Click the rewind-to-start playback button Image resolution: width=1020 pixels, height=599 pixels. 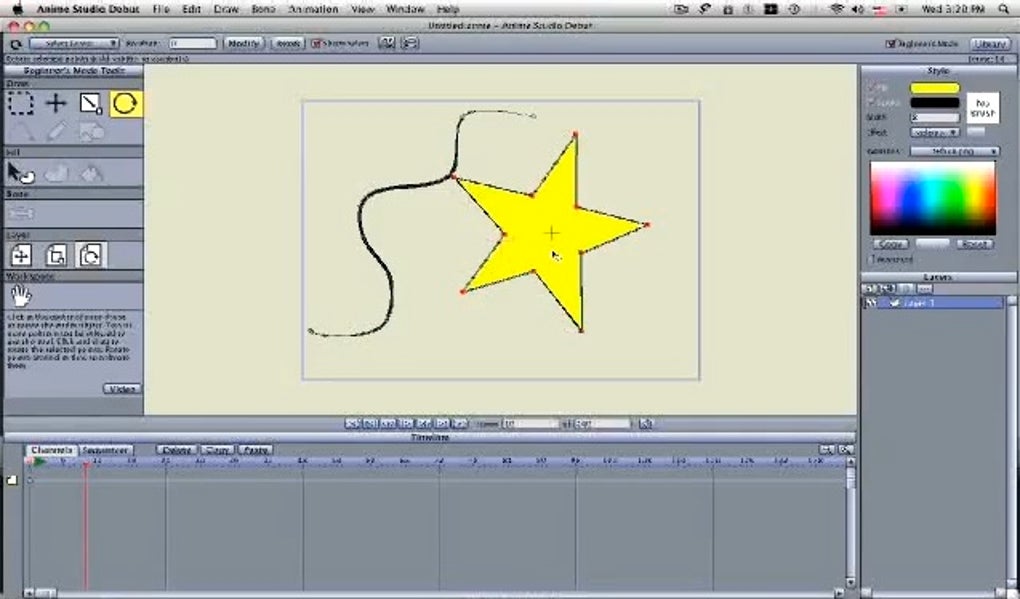[352, 423]
